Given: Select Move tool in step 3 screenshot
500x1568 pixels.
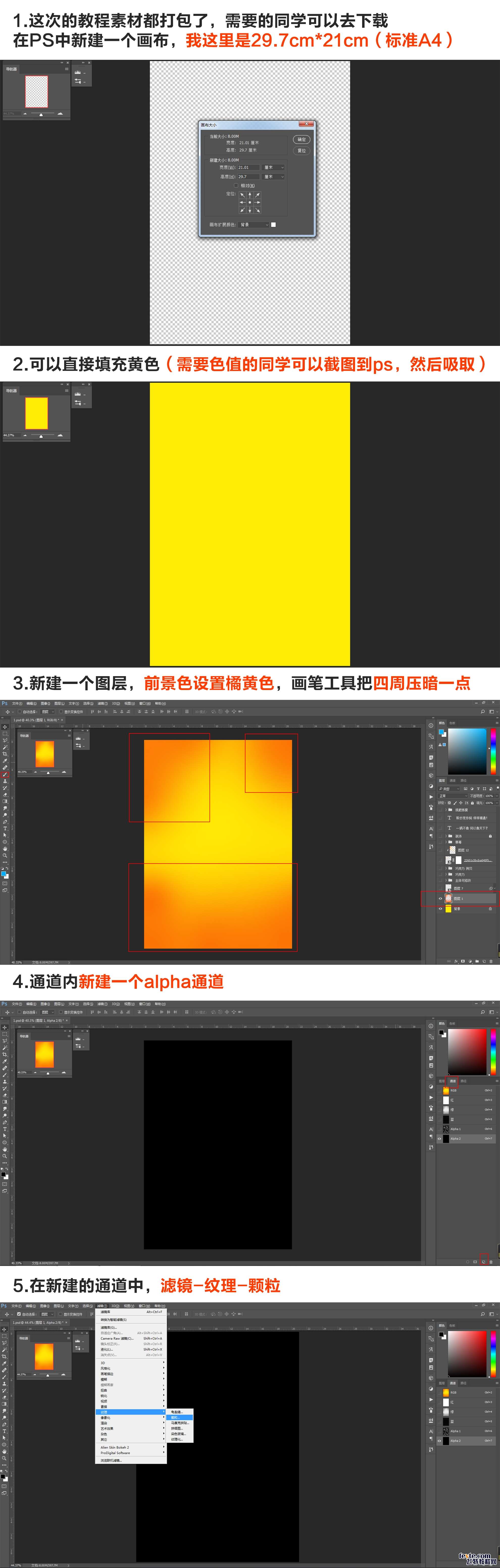Looking at the screenshot, I should point(5,727).
